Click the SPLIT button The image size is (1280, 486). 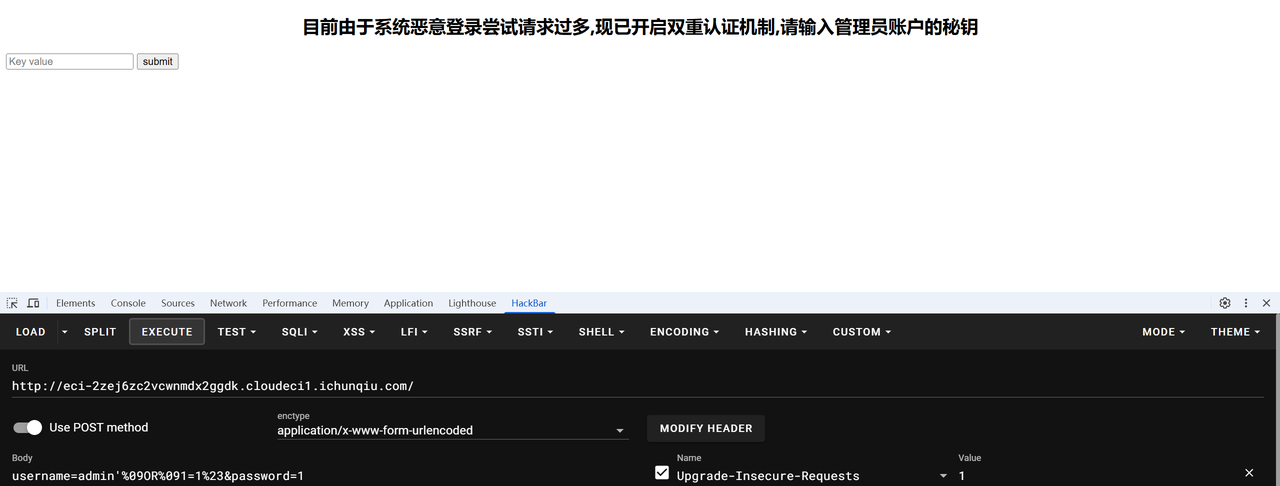coord(100,332)
